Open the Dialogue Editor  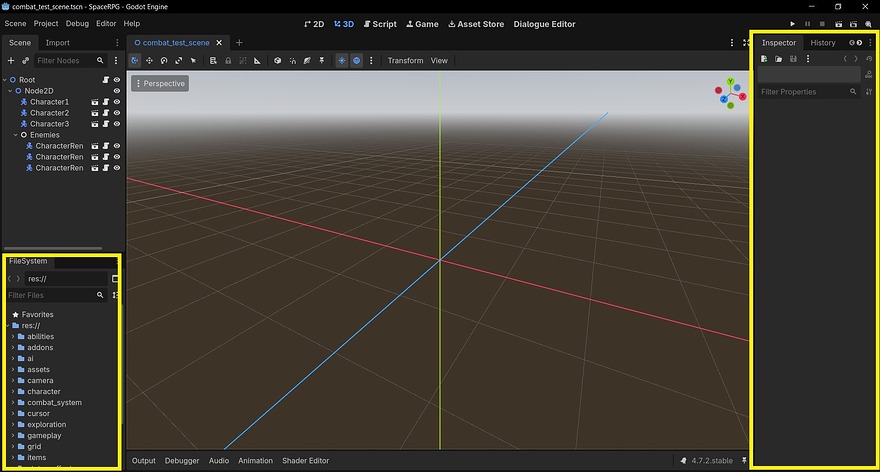[x=544, y=24]
